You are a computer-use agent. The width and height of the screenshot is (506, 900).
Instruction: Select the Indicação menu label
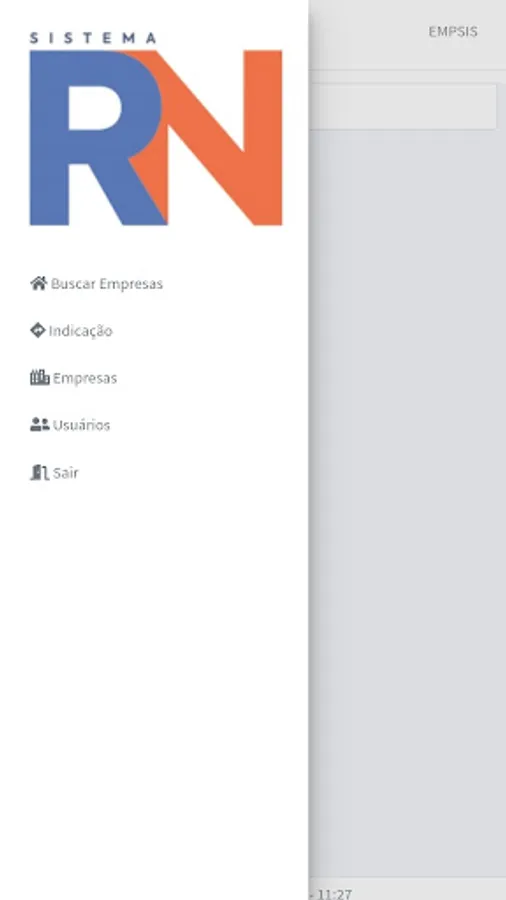pos(80,331)
